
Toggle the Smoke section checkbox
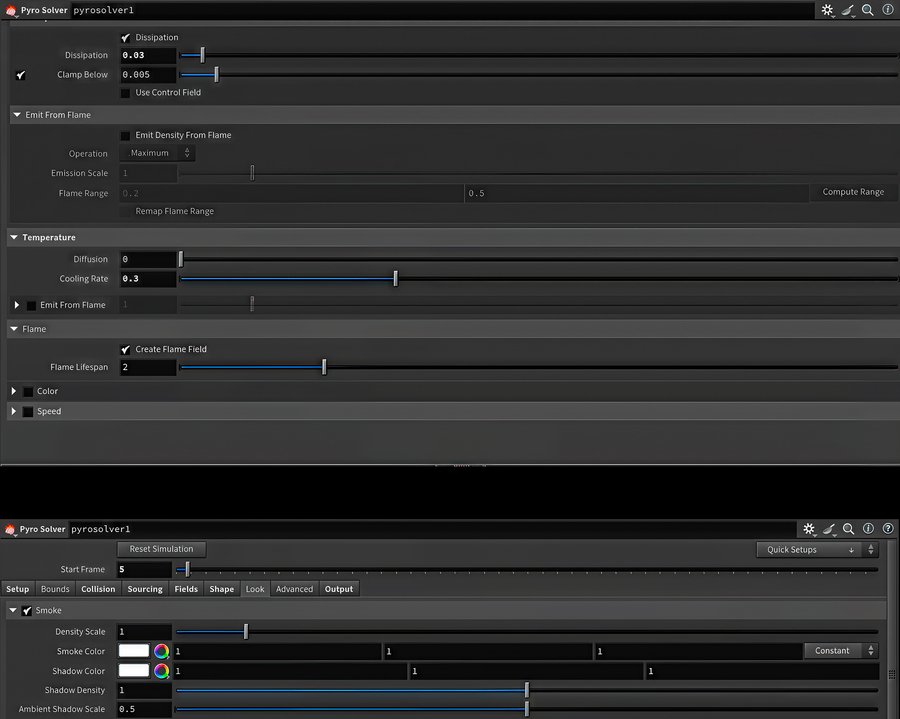tap(26, 611)
